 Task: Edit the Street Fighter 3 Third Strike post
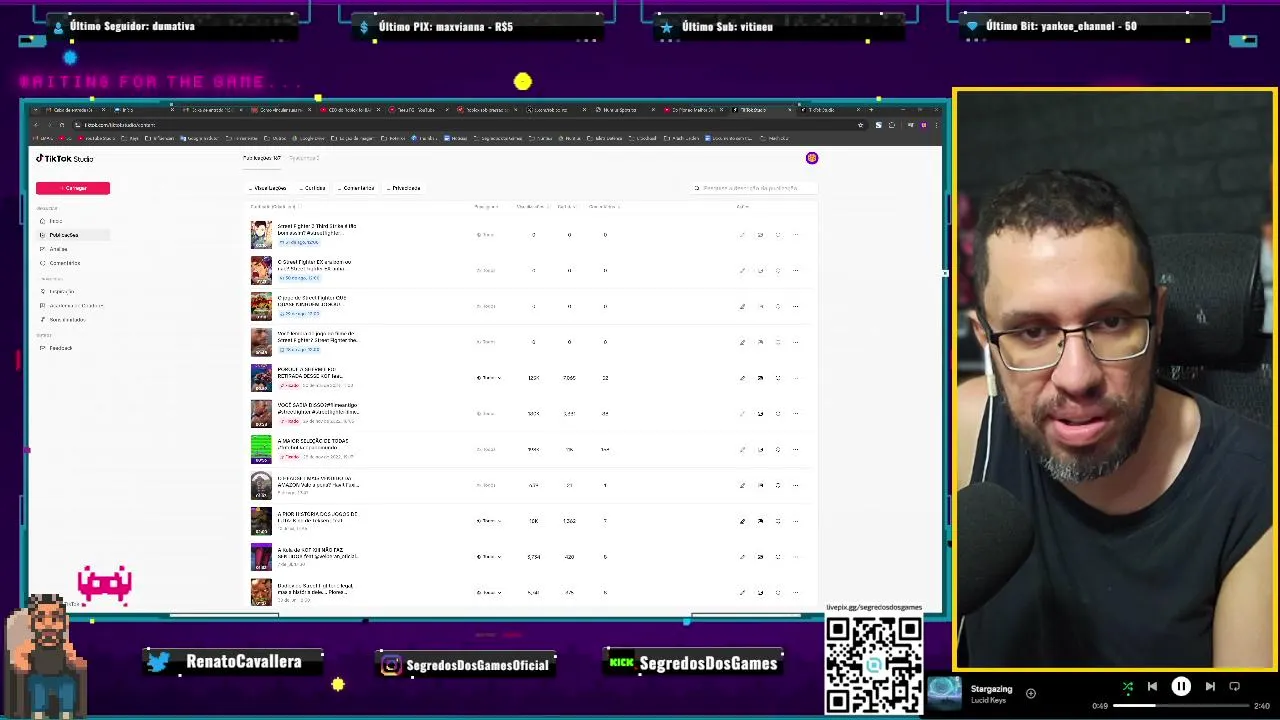click(x=742, y=235)
